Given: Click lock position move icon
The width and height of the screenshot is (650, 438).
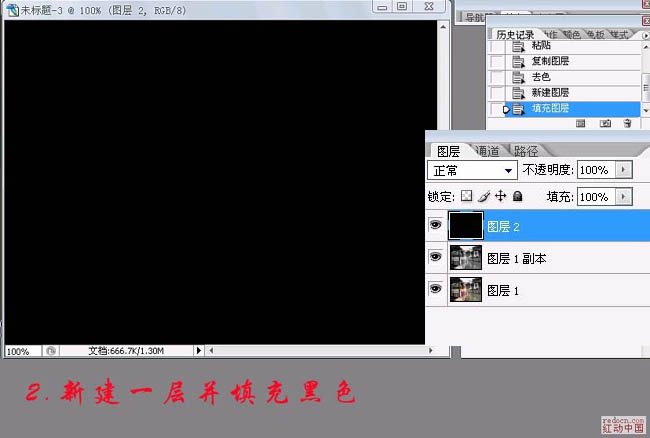Looking at the screenshot, I should (500, 197).
